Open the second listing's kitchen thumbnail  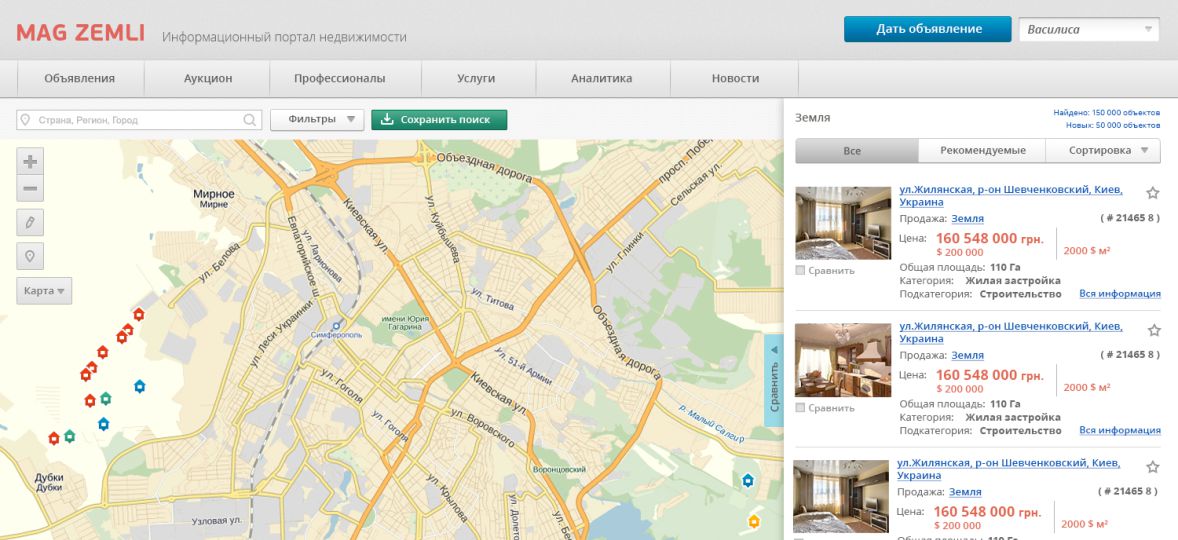(843, 360)
